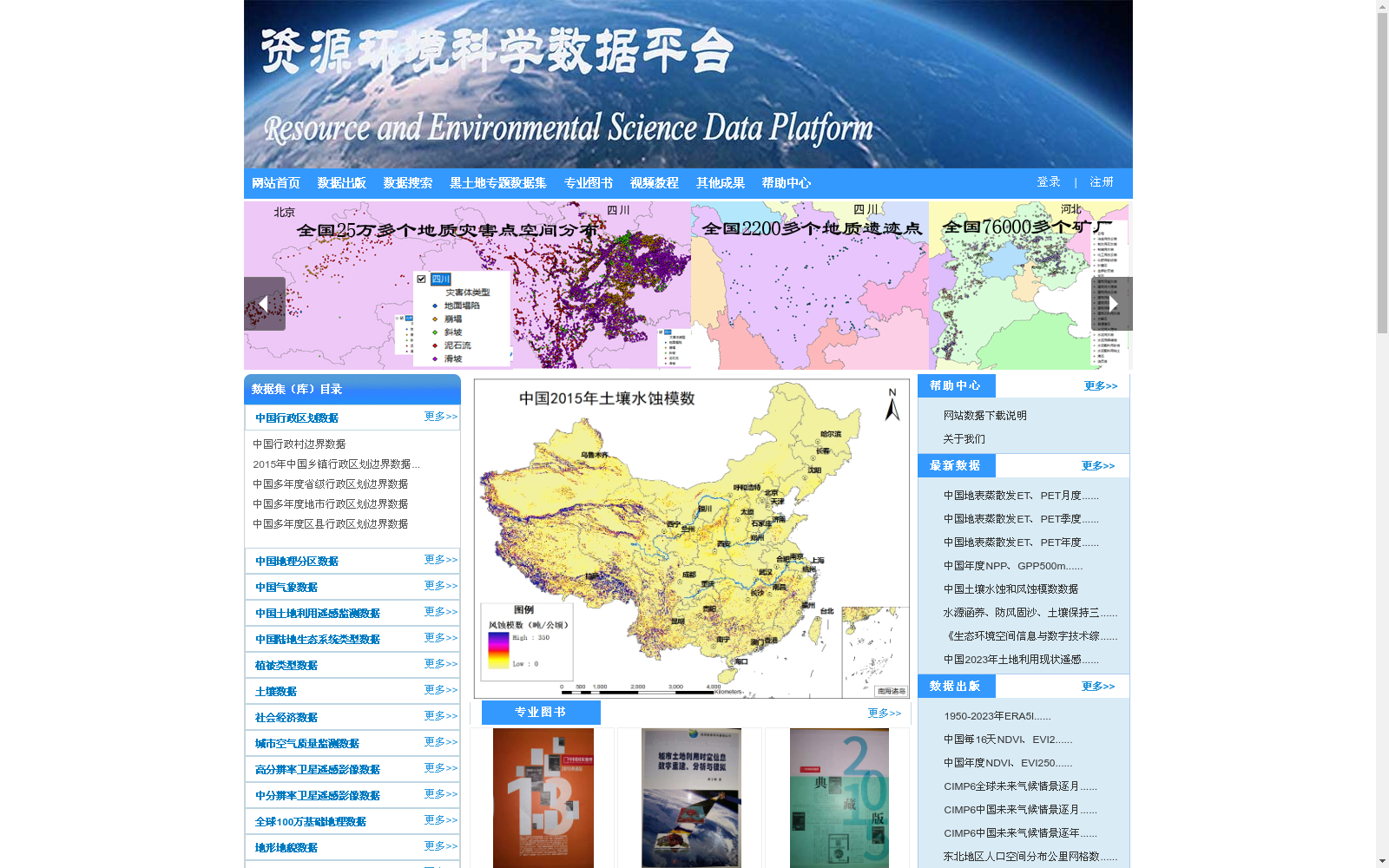
Task: Expand 更多>> beside 植被类型数据
Action: click(441, 664)
